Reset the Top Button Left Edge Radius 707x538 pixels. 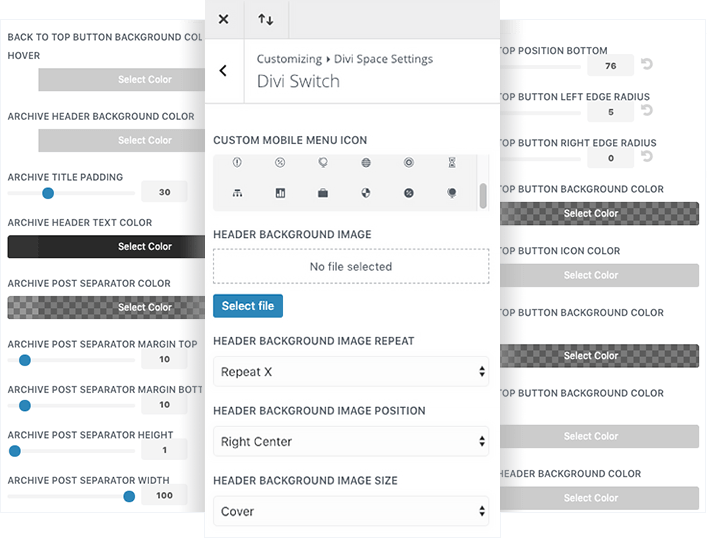click(647, 110)
